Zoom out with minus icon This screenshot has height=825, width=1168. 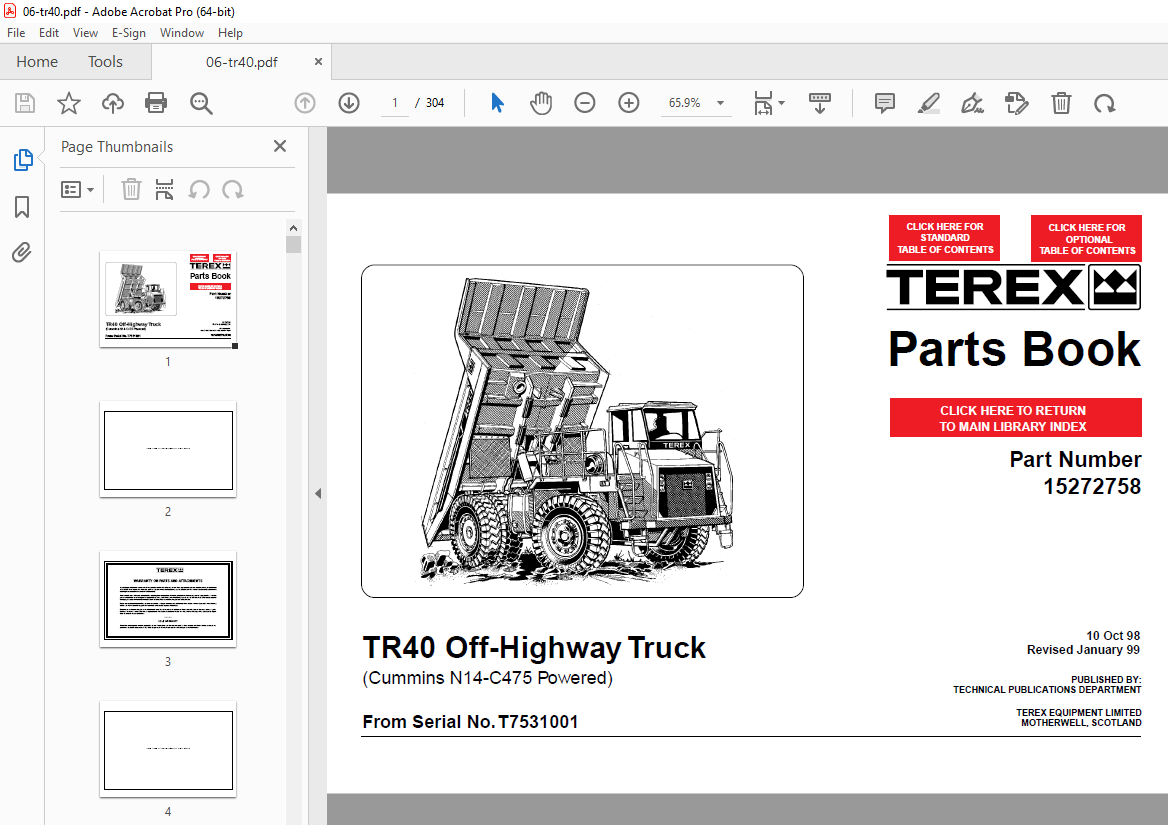[x=585, y=103]
